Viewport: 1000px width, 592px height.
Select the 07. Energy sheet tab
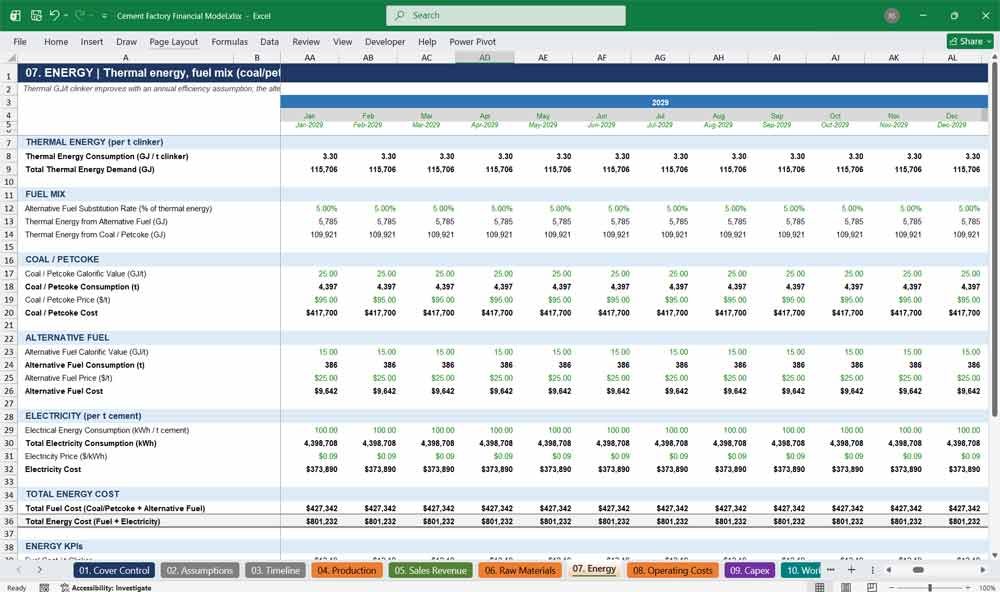[594, 569]
